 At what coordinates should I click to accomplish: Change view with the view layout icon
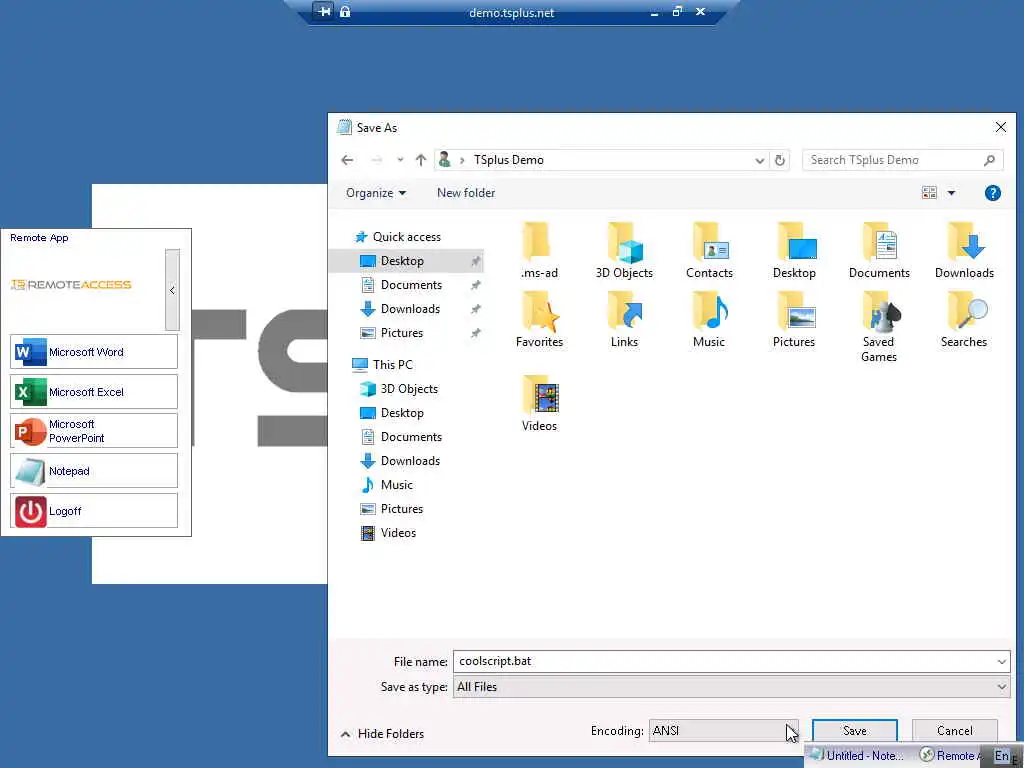point(929,193)
